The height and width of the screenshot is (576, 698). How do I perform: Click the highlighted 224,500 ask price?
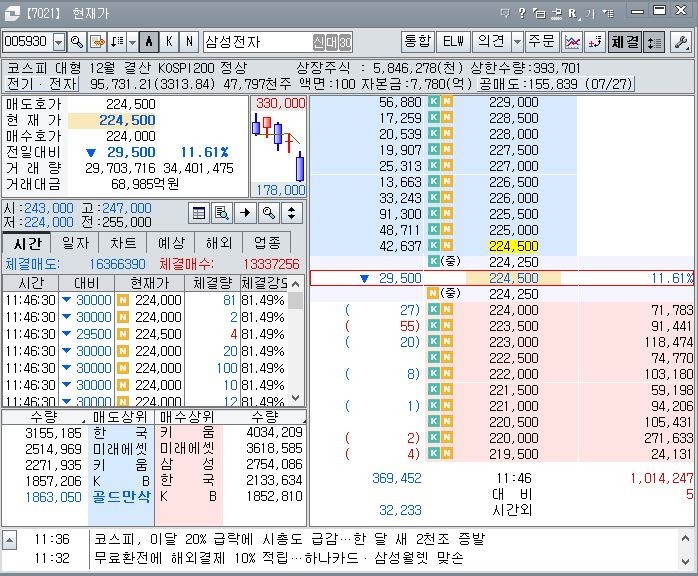tap(514, 246)
